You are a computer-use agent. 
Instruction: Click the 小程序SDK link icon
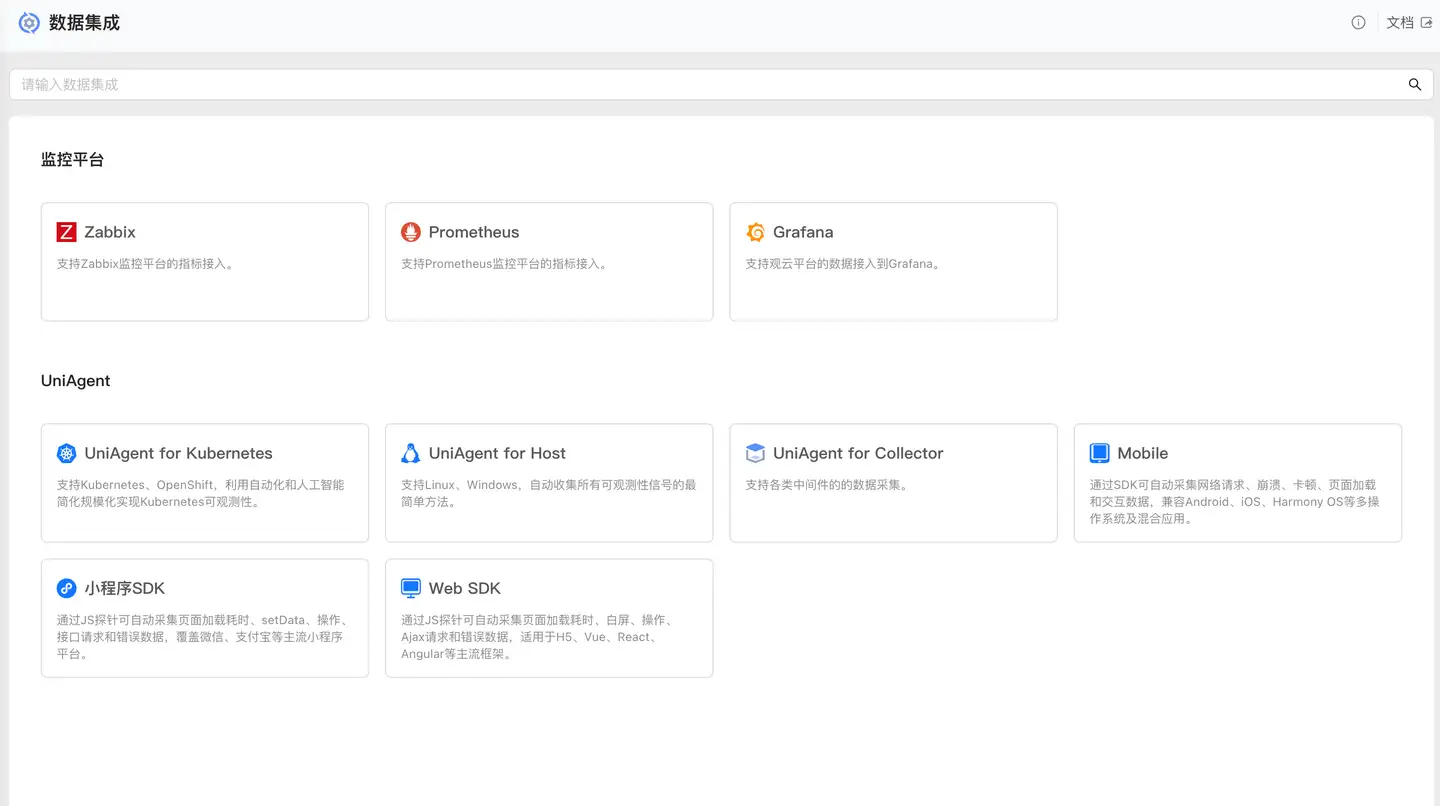pyautogui.click(x=66, y=588)
